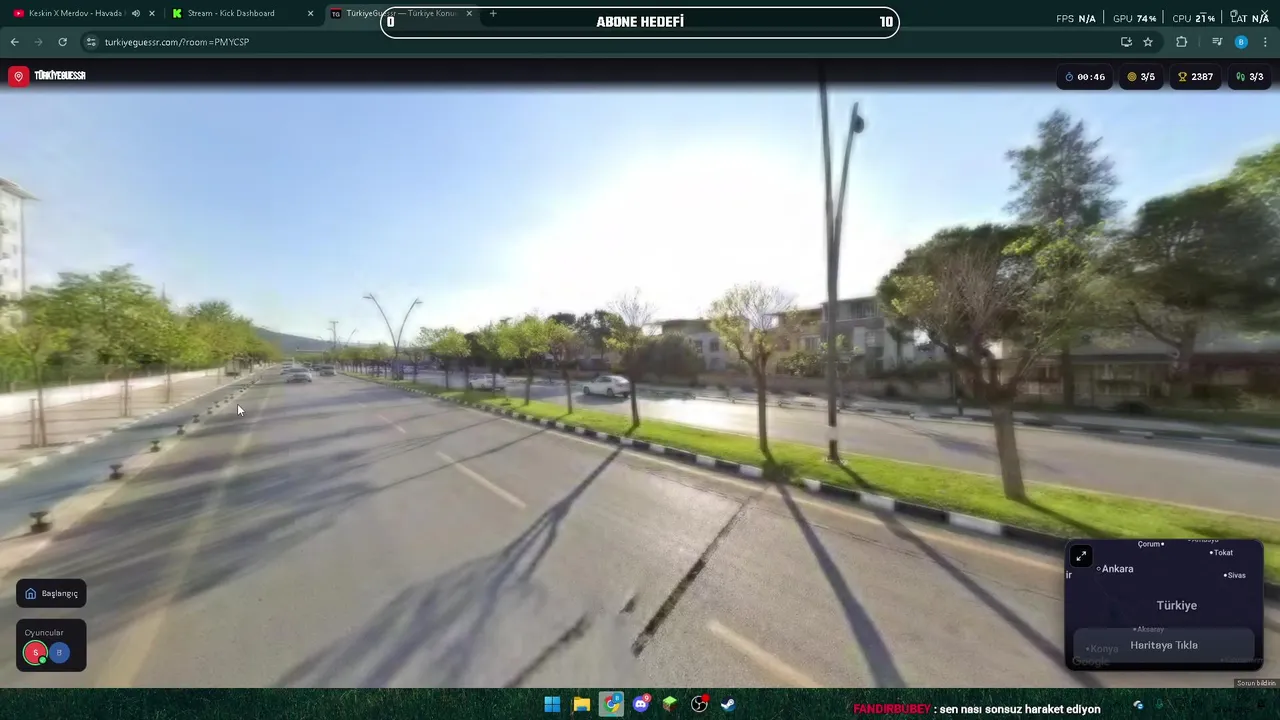
Task: Click Ankara on the minimap
Action: pos(1117,569)
